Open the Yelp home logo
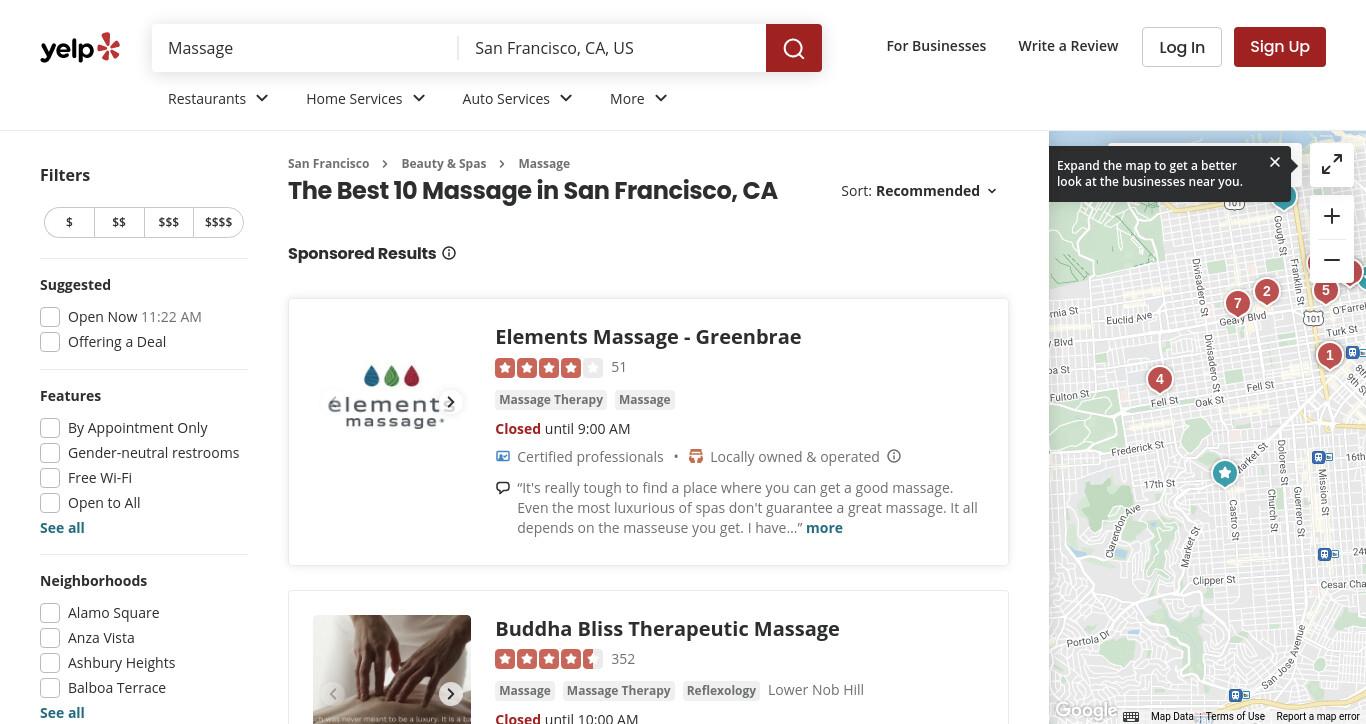1366x724 pixels. click(80, 48)
